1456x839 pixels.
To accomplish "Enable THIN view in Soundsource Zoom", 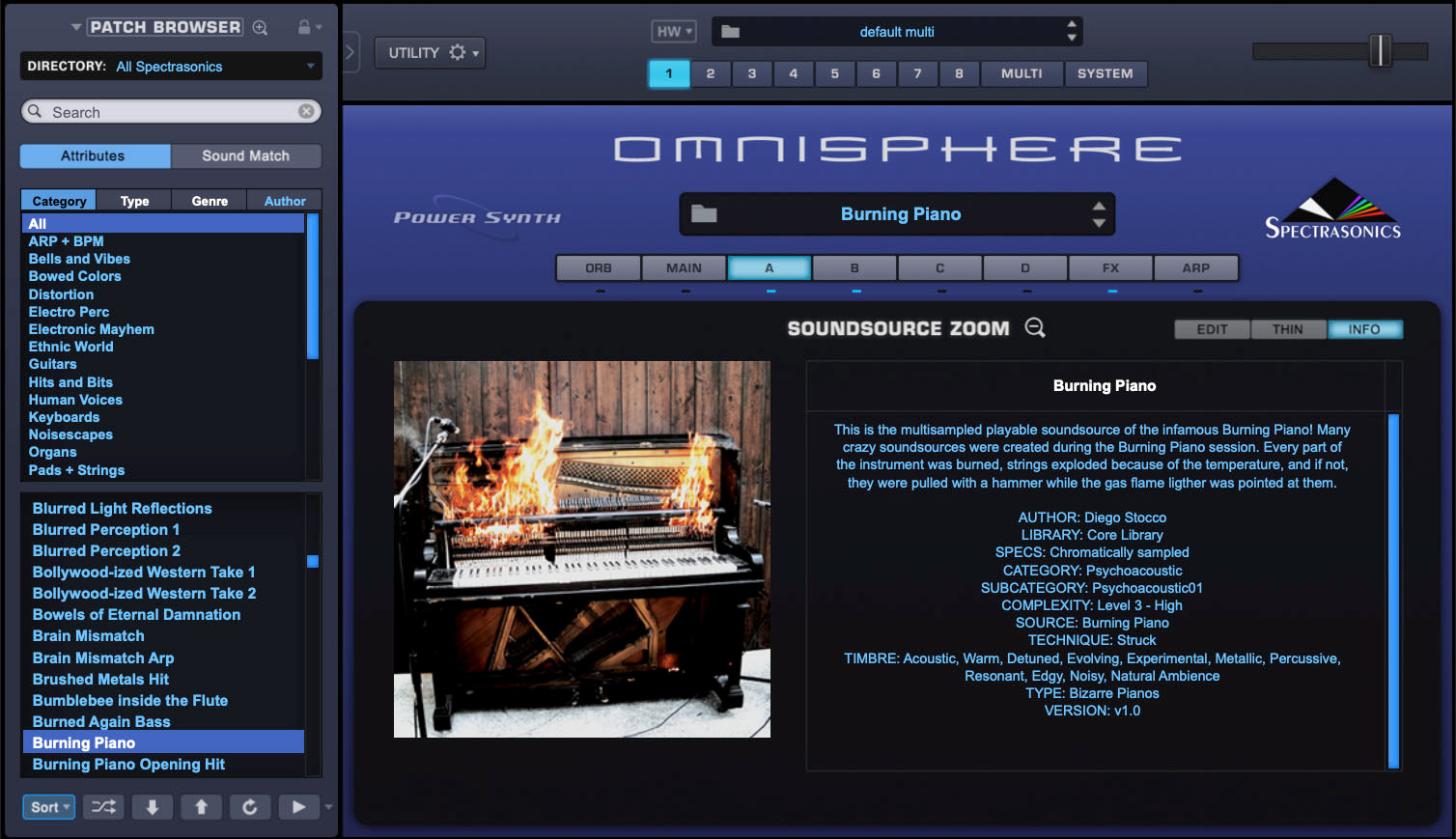I will point(1288,329).
